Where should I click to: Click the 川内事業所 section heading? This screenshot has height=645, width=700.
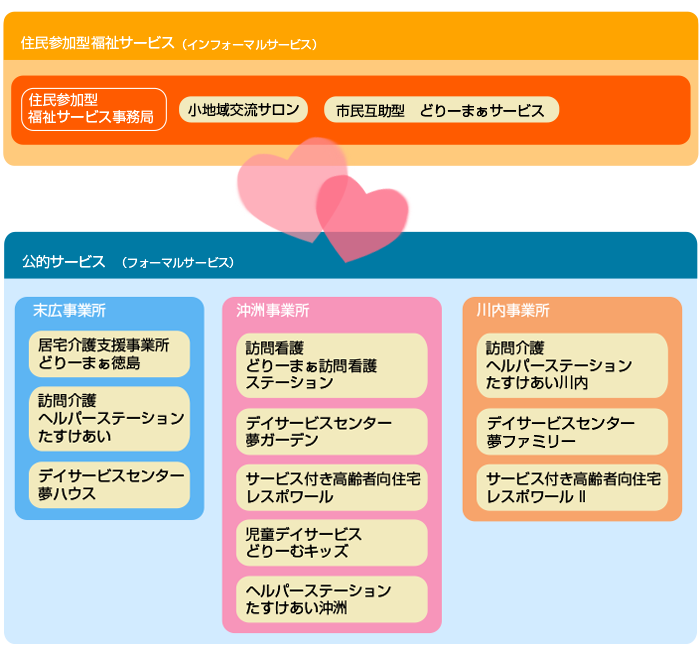pyautogui.click(x=513, y=311)
